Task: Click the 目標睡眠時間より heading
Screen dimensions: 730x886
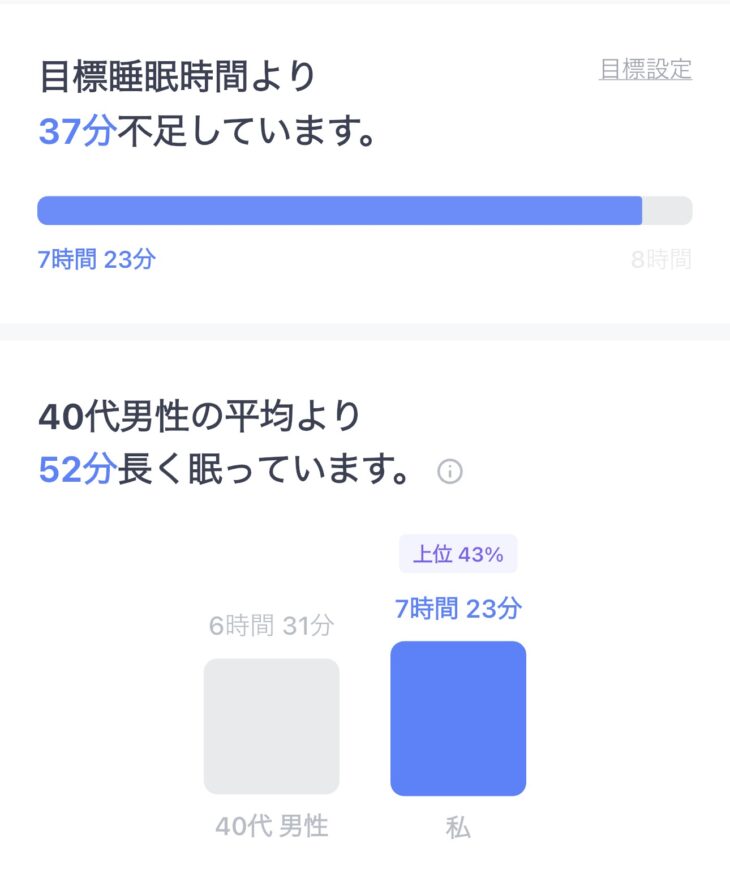Action: [177, 76]
